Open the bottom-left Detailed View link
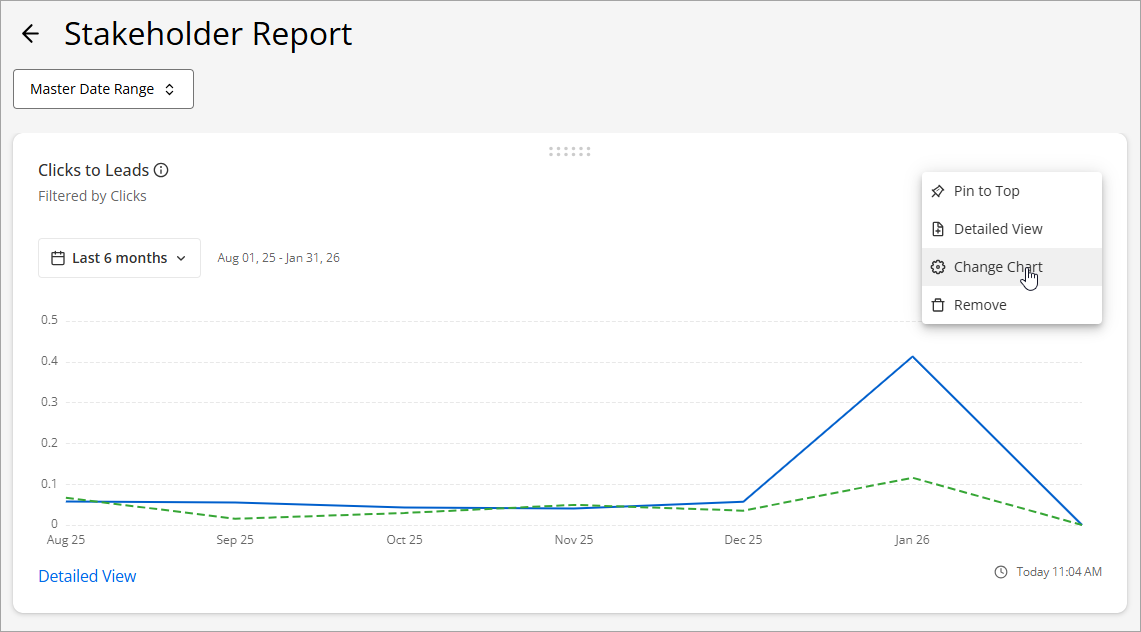1141x632 pixels. [x=87, y=576]
